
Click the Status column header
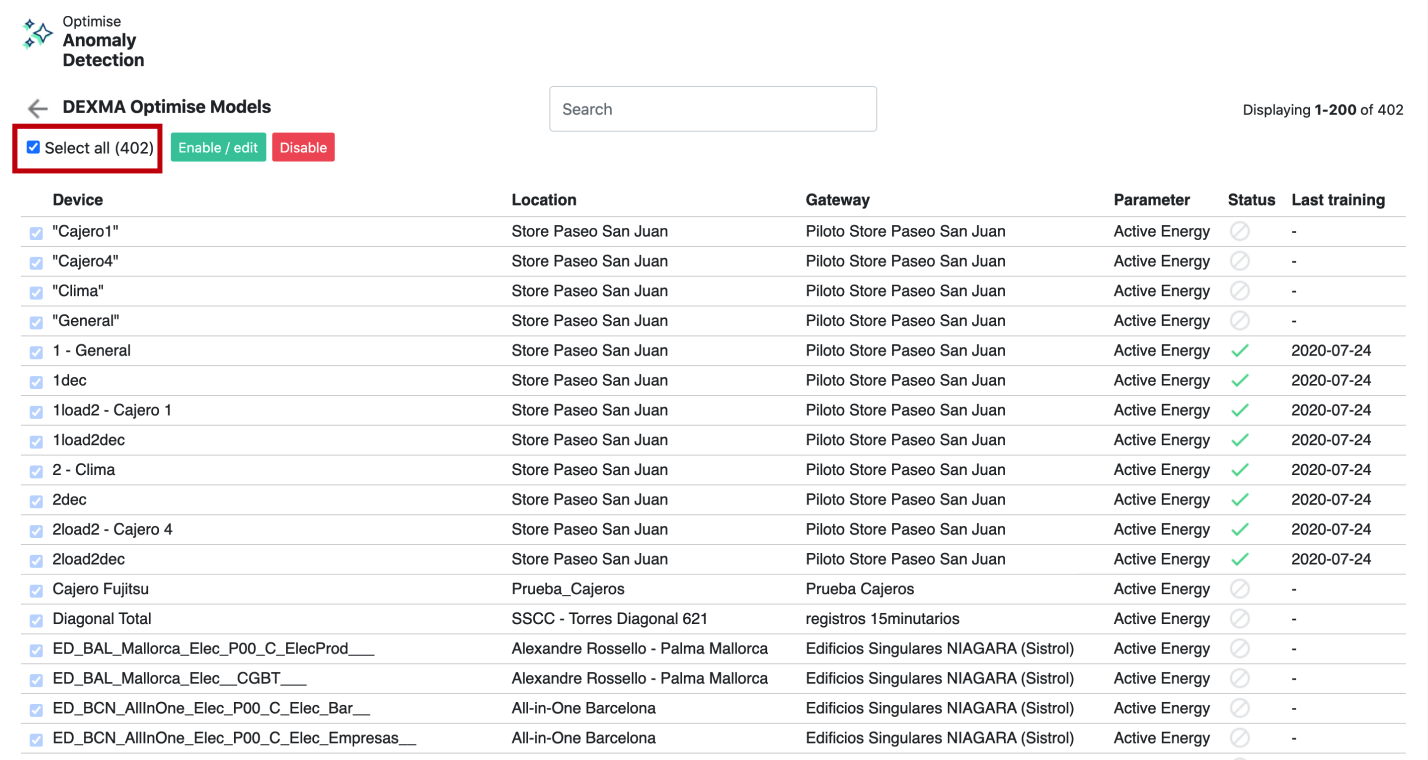pos(1252,200)
